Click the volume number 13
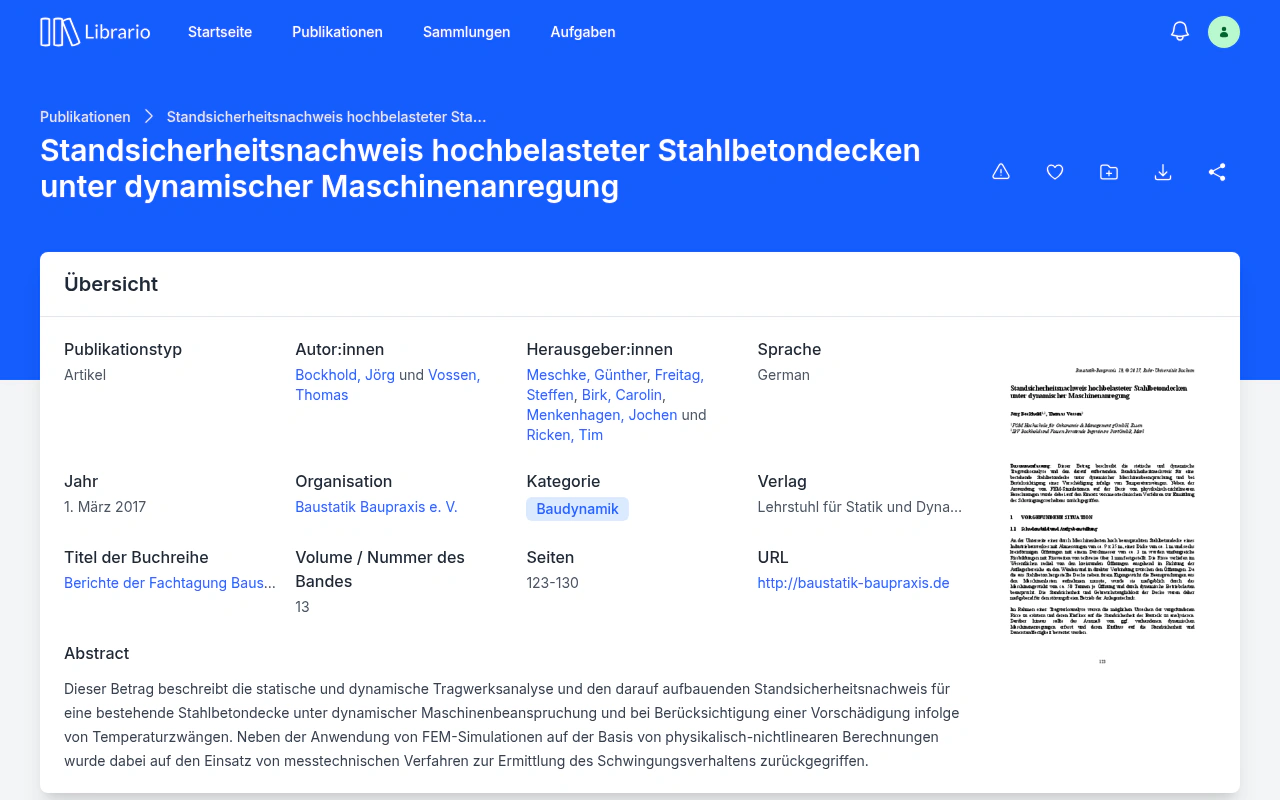Image resolution: width=1280 pixels, height=800 pixels. (x=302, y=607)
